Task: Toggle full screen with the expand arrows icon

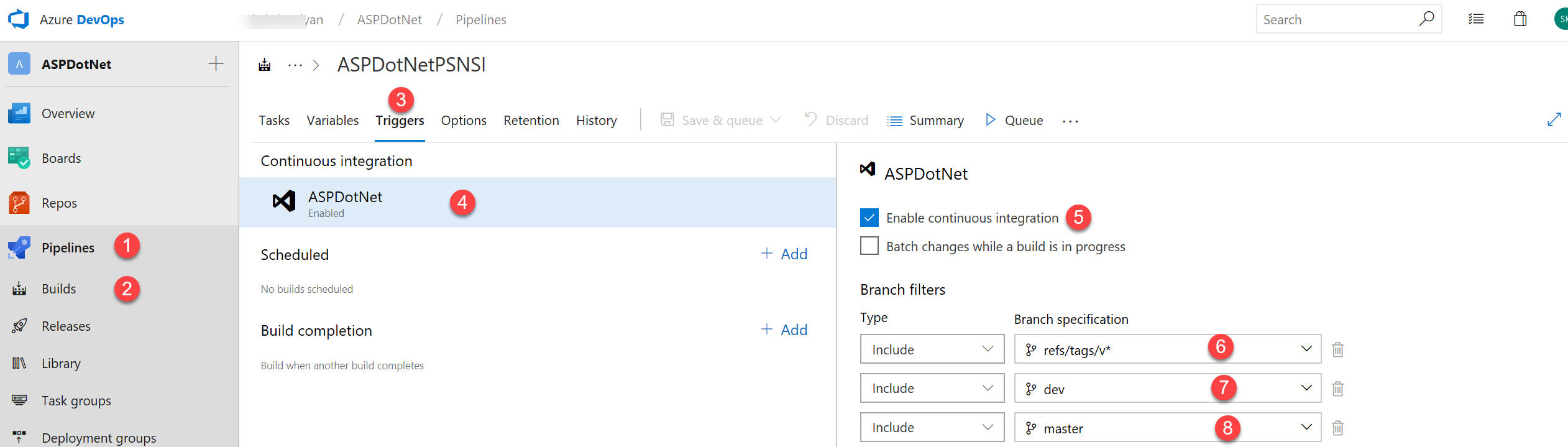Action: click(1554, 119)
